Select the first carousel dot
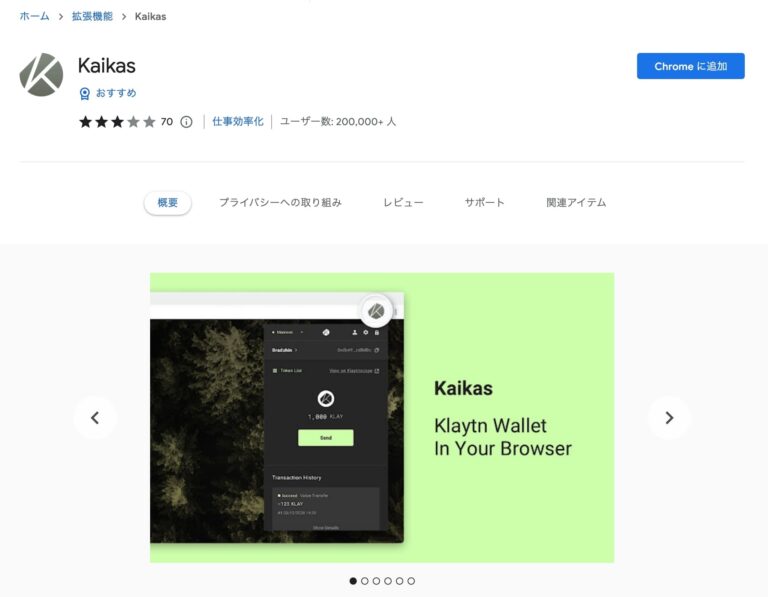768x597 pixels. pos(353,581)
